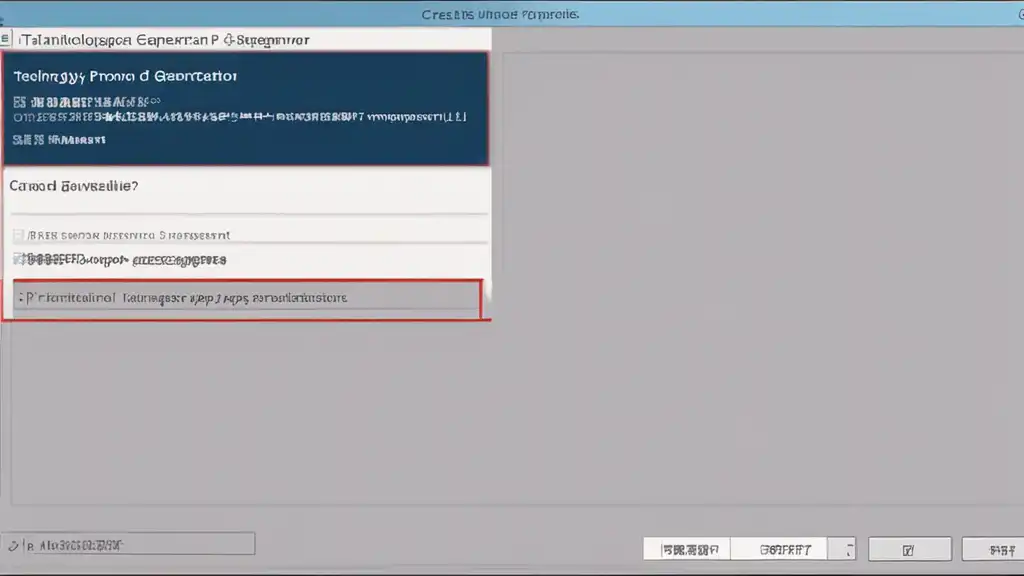Tick the checkbox in the bold dark-text row
The width and height of the screenshot is (1024, 576).
point(18,259)
